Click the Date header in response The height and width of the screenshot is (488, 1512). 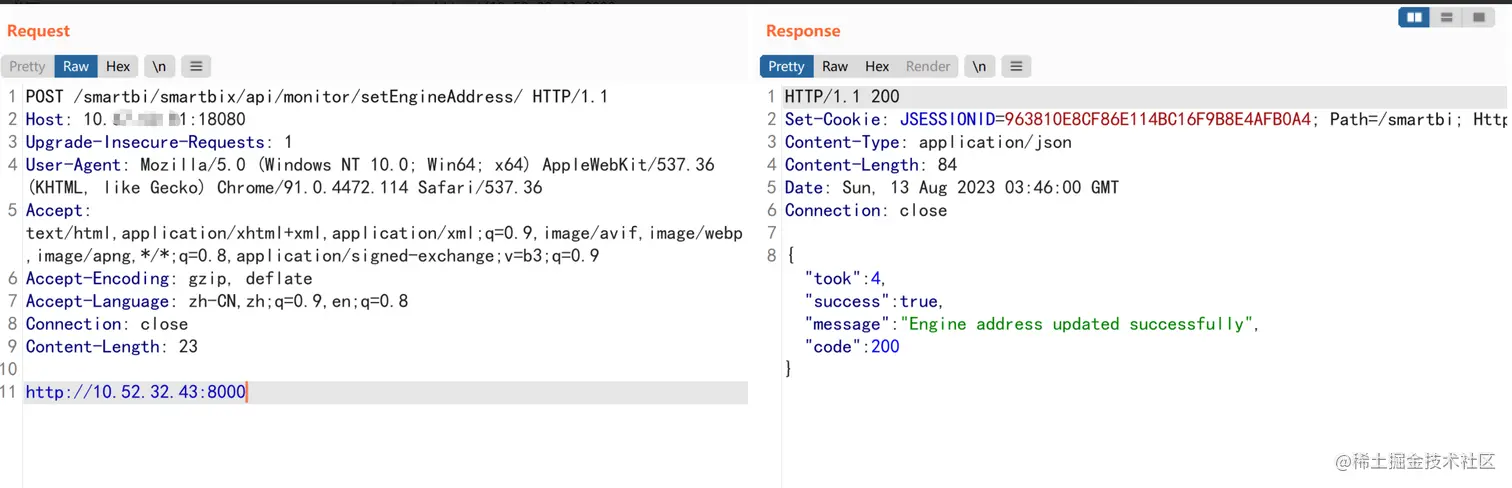click(x=952, y=188)
